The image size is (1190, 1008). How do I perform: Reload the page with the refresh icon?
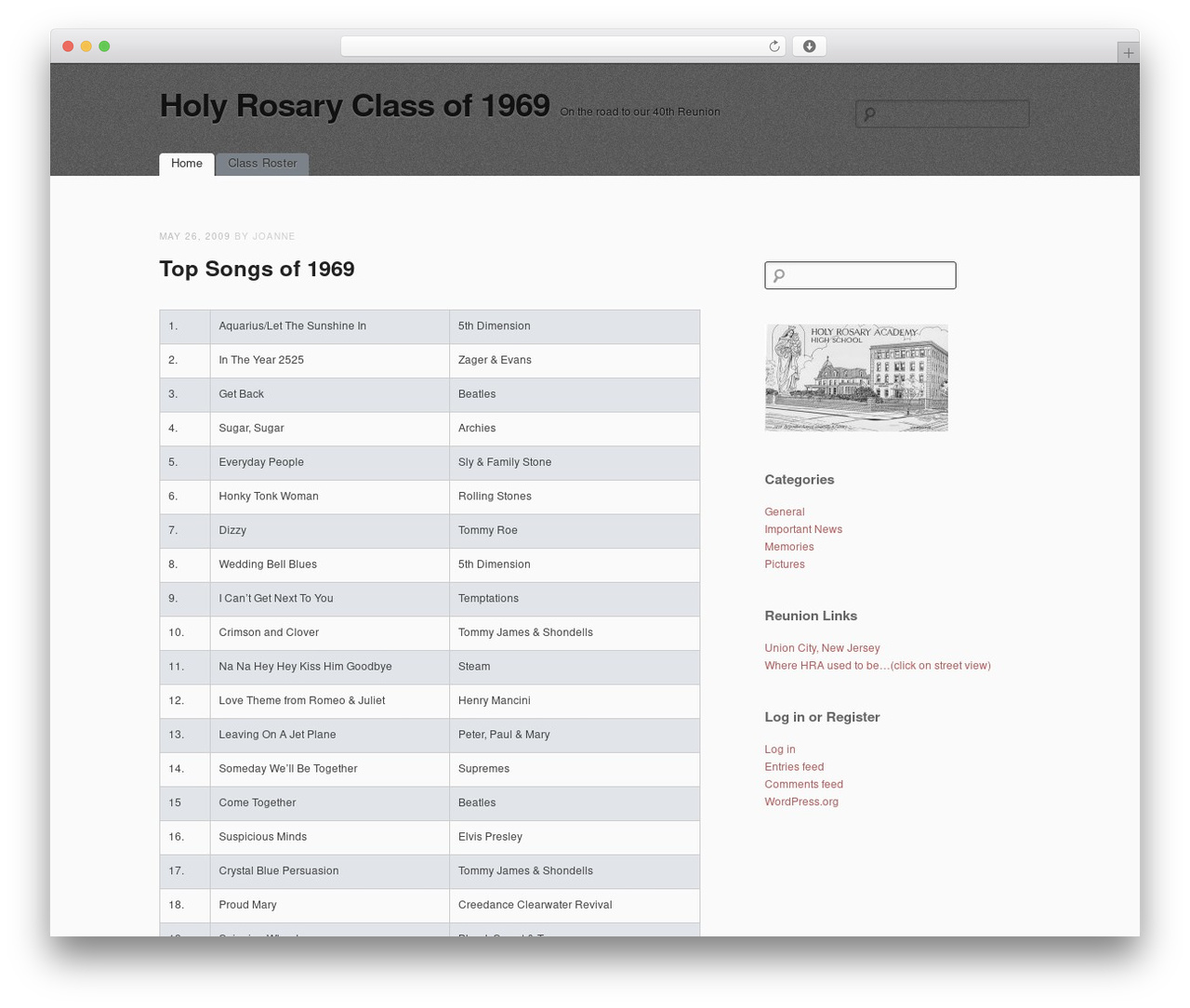(x=773, y=46)
